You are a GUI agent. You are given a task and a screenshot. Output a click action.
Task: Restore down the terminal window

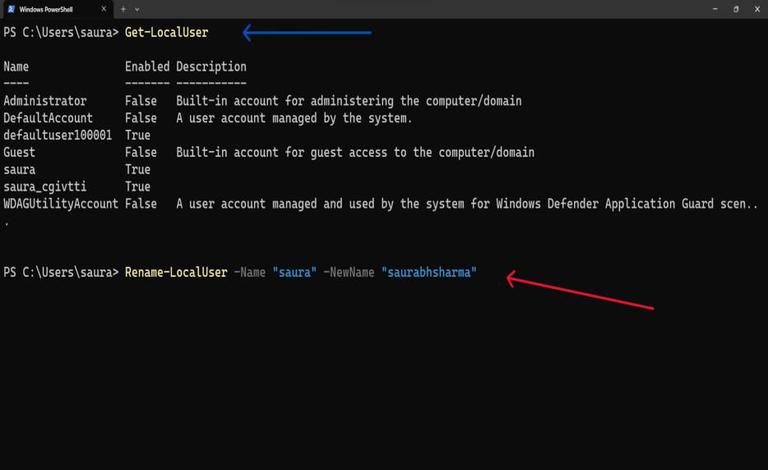pos(736,9)
